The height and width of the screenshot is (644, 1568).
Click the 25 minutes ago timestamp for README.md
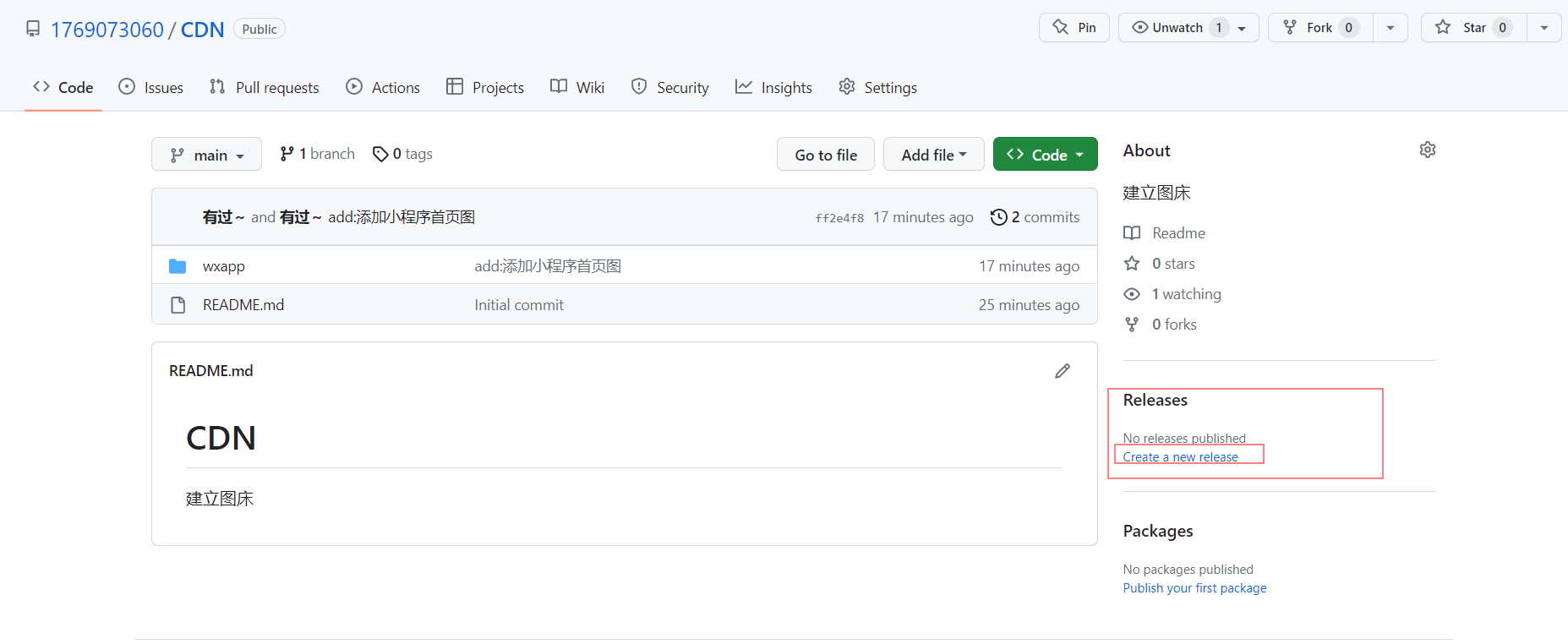pyautogui.click(x=1029, y=305)
